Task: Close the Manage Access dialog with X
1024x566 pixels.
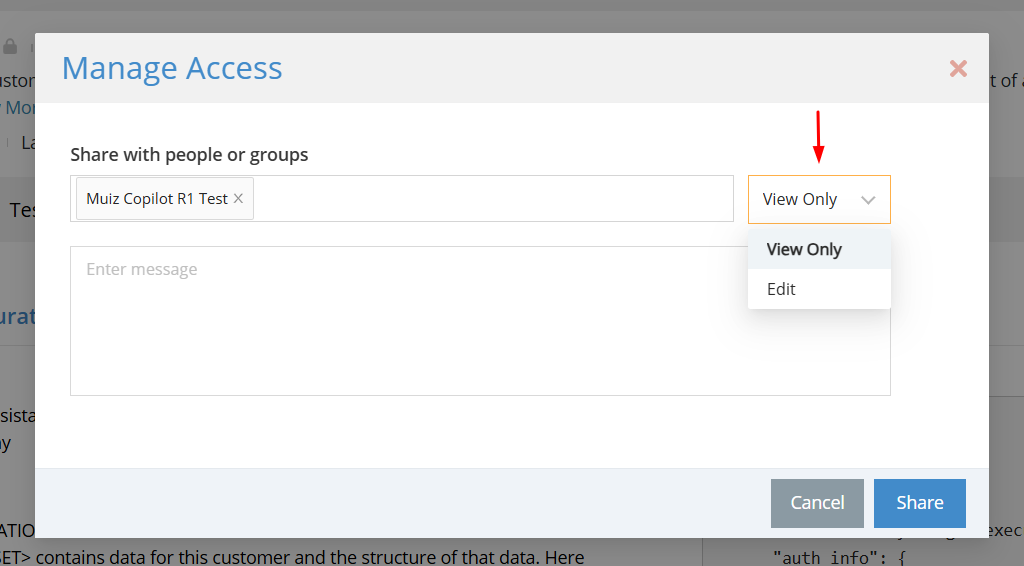Action: [x=958, y=69]
